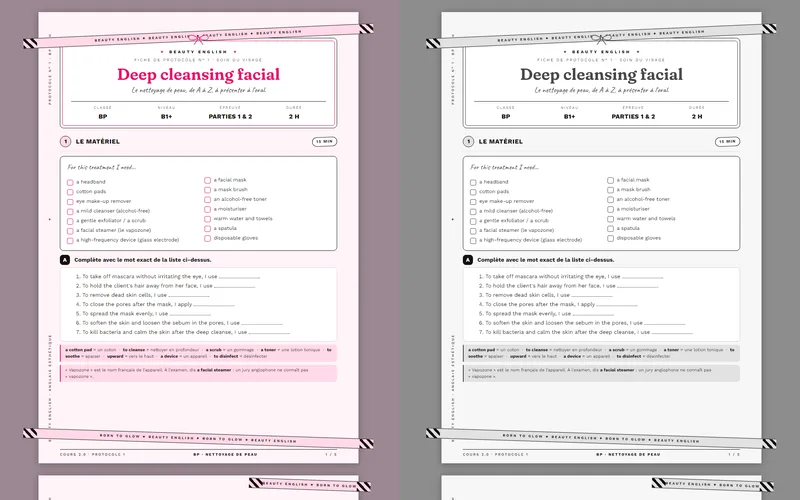The height and width of the screenshot is (500, 800).
Task: Click the '15 MIN' badge on pink sheet
Action: tap(324, 141)
